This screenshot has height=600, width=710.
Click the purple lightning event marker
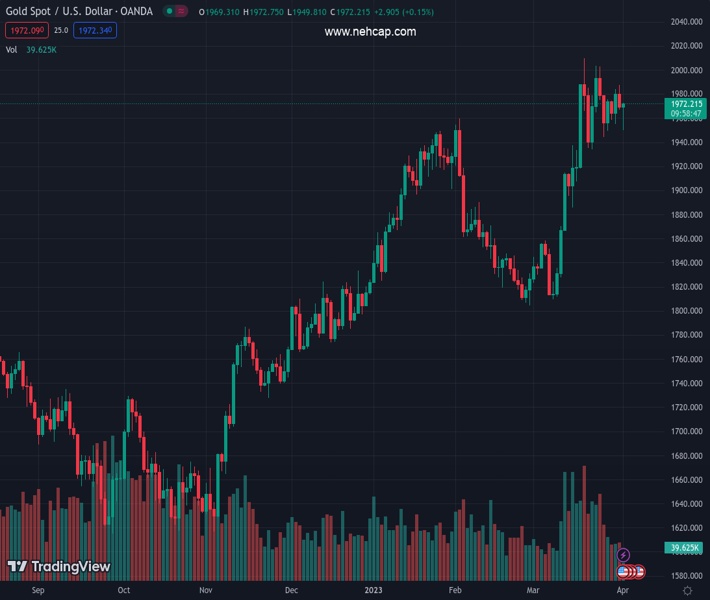pos(624,555)
